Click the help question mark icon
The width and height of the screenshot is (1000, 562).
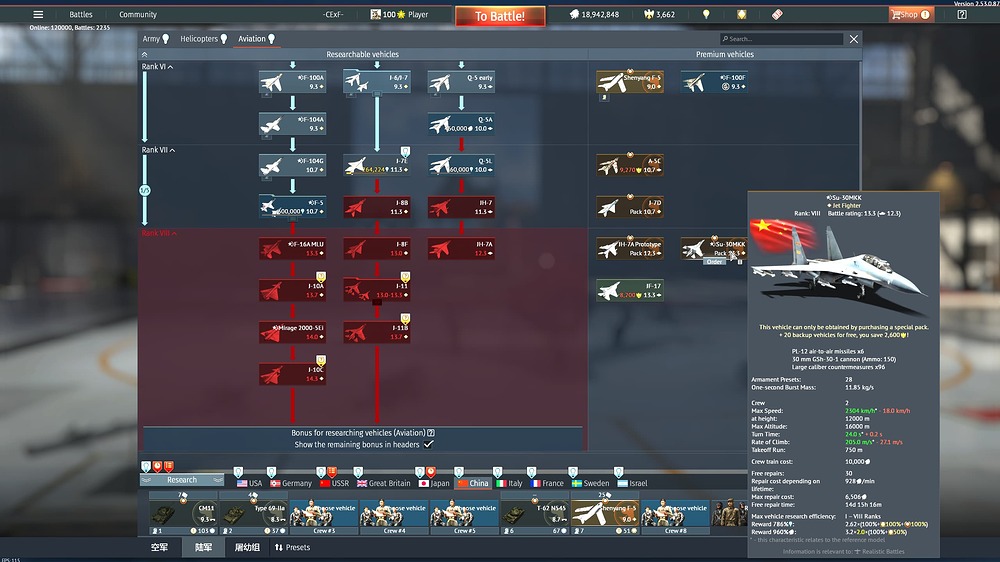[962, 15]
